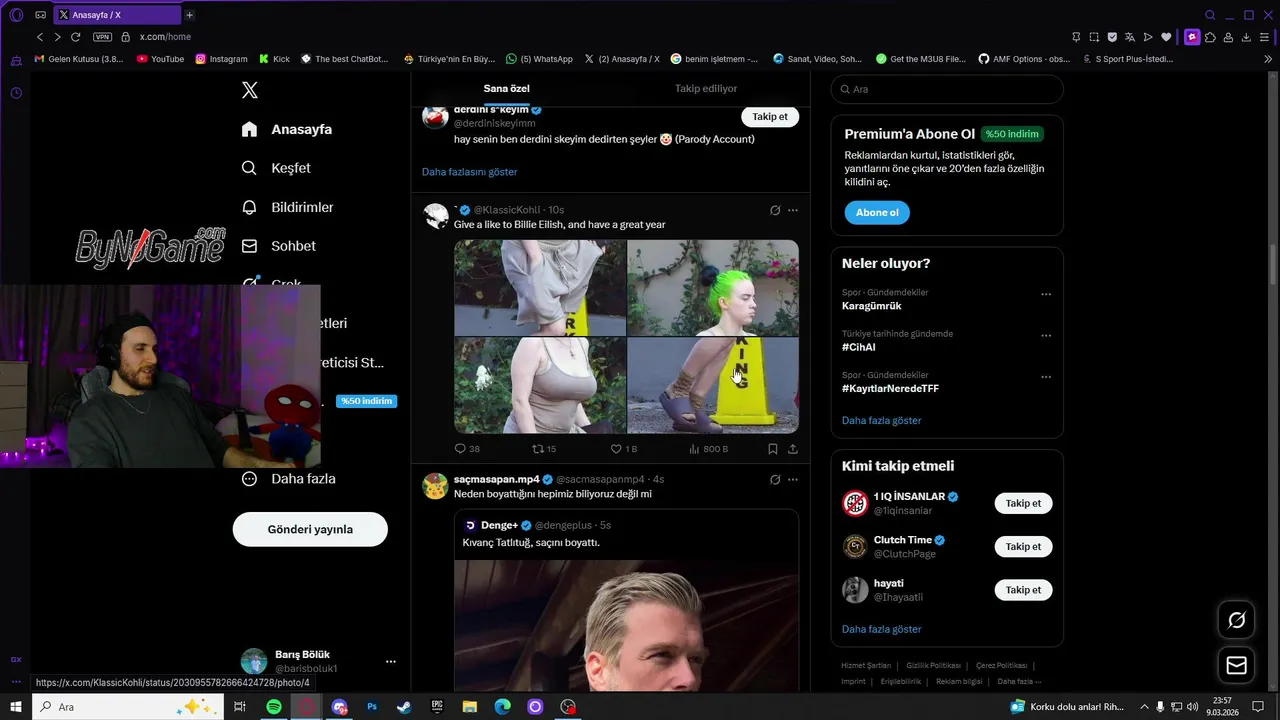Follow derdini s*keyim with Takip et
This screenshot has height=720, width=1280.
(770, 117)
